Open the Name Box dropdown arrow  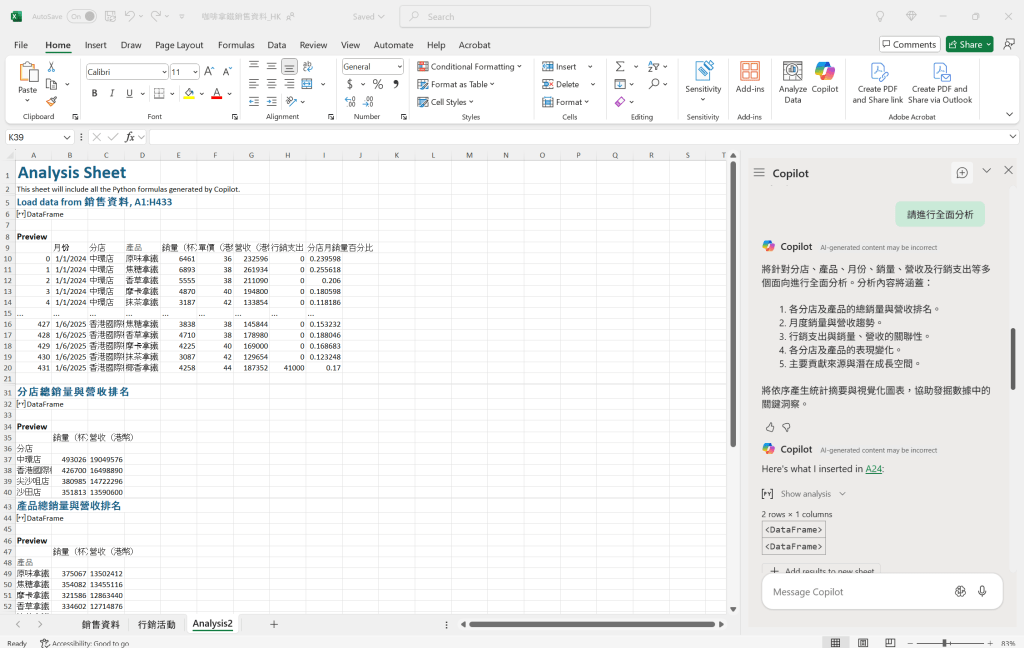(67, 137)
